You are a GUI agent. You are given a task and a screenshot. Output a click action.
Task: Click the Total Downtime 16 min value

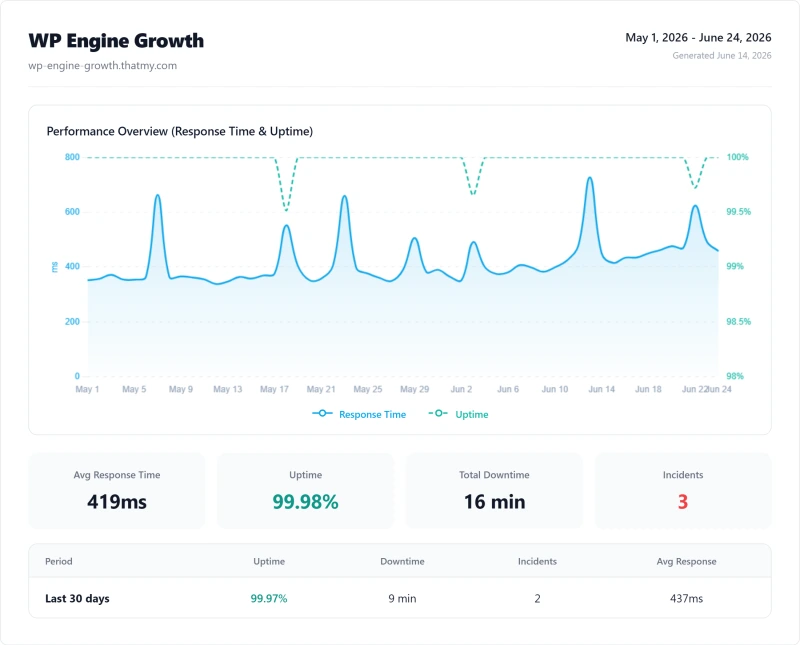(x=494, y=502)
